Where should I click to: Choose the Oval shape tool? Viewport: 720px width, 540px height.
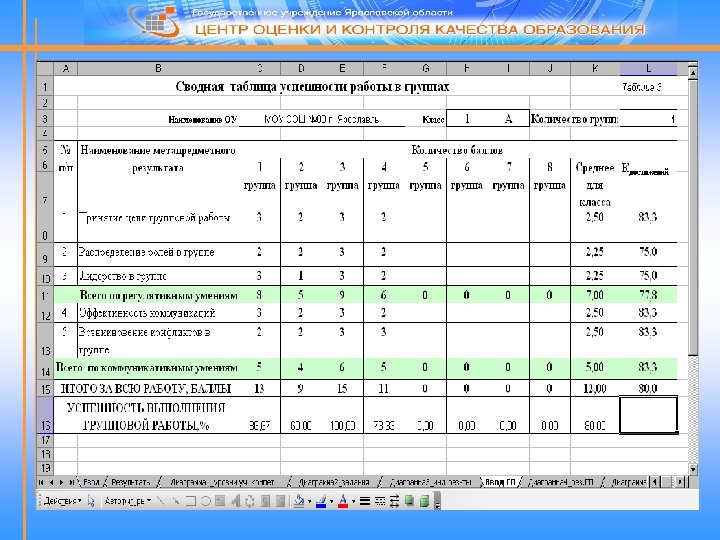[205, 501]
